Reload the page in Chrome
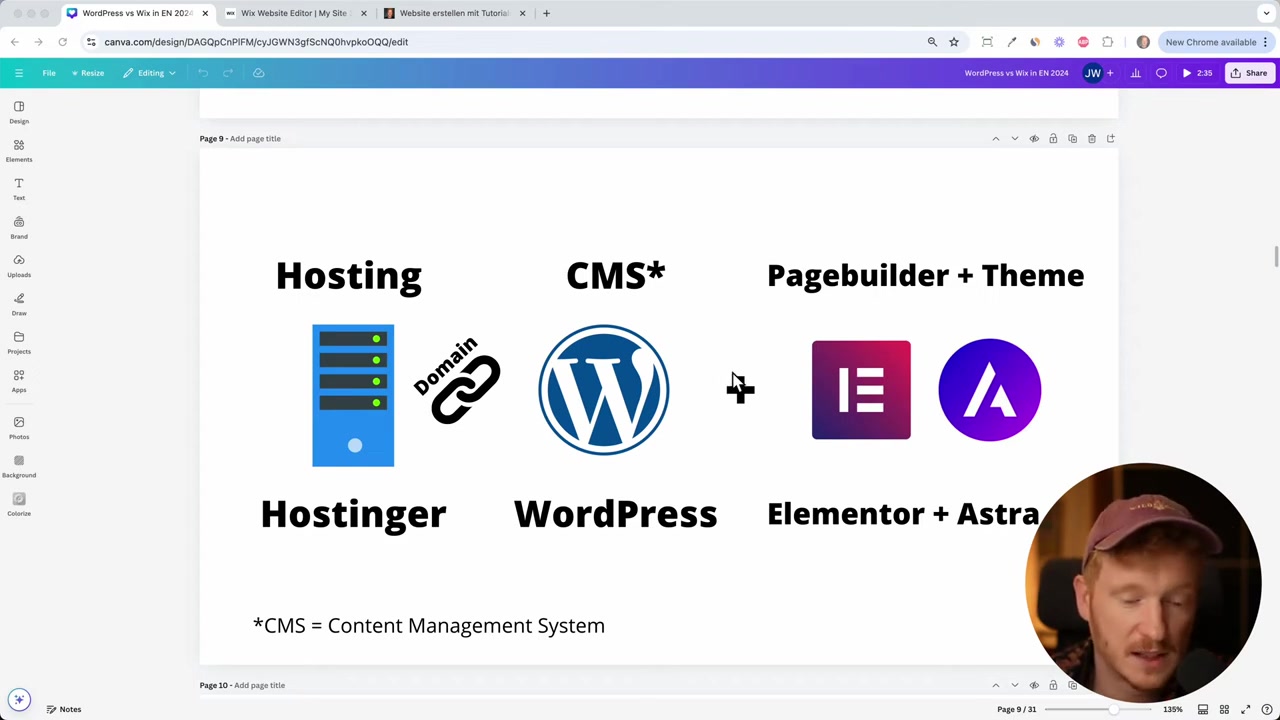 pyautogui.click(x=62, y=42)
